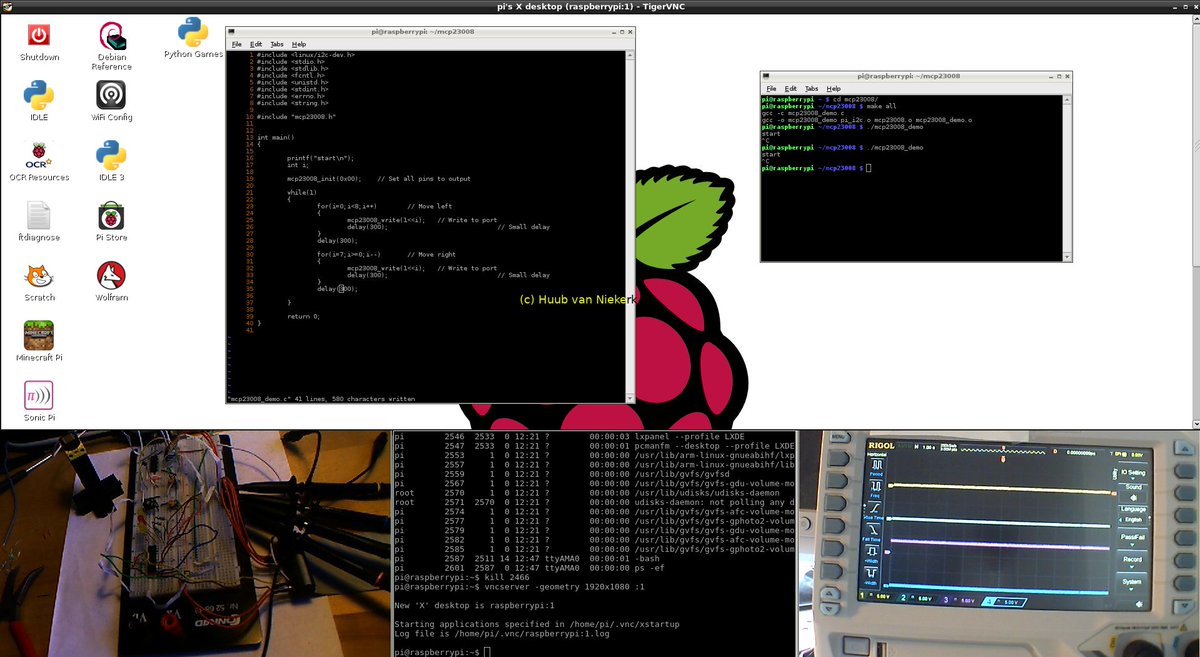The height and width of the screenshot is (657, 1200).
Task: Open the Help menu in the right terminal
Action: [x=832, y=88]
